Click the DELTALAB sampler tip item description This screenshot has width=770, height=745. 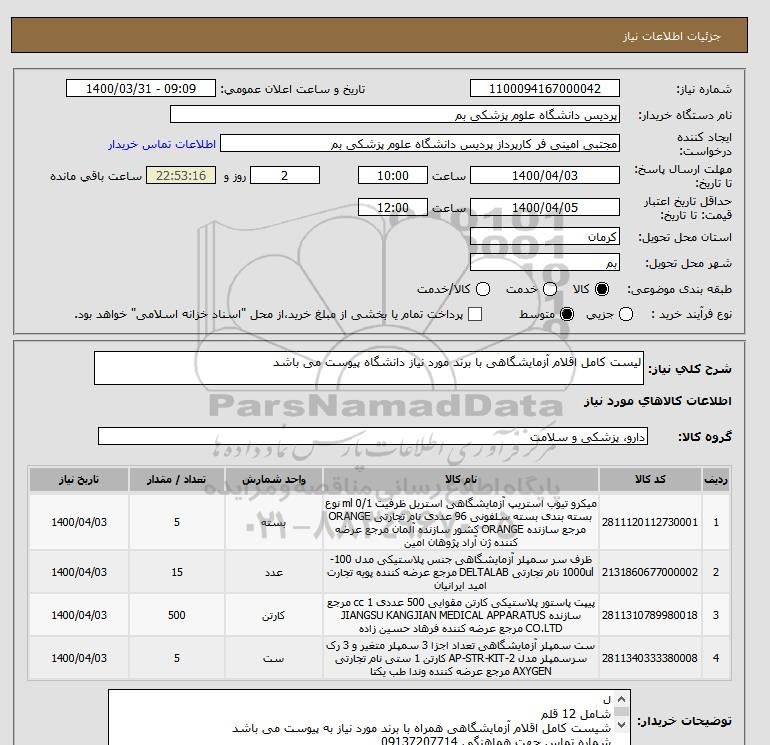[461, 572]
